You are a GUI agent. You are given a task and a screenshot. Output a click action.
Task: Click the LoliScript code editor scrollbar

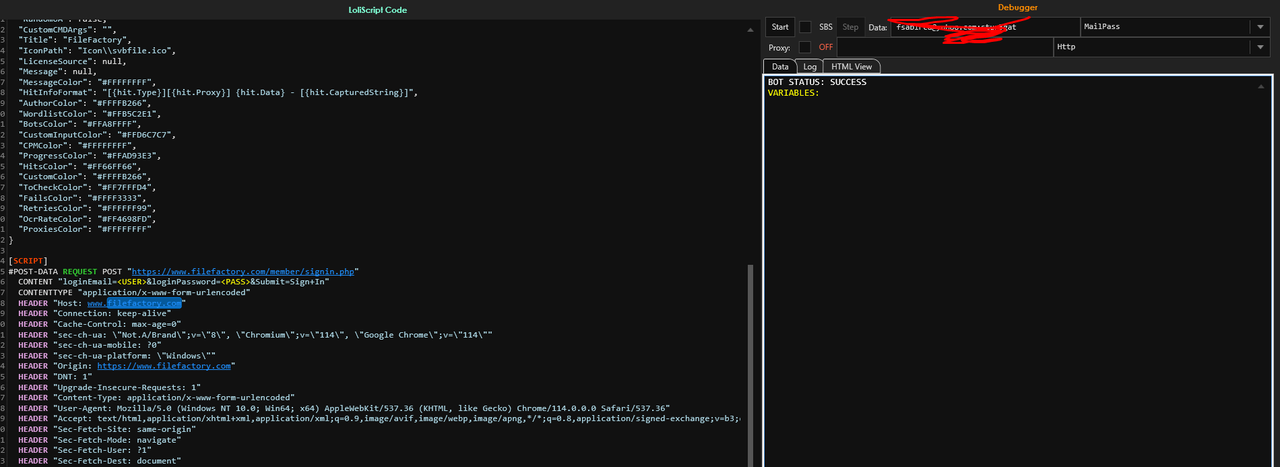pyautogui.click(x=752, y=365)
